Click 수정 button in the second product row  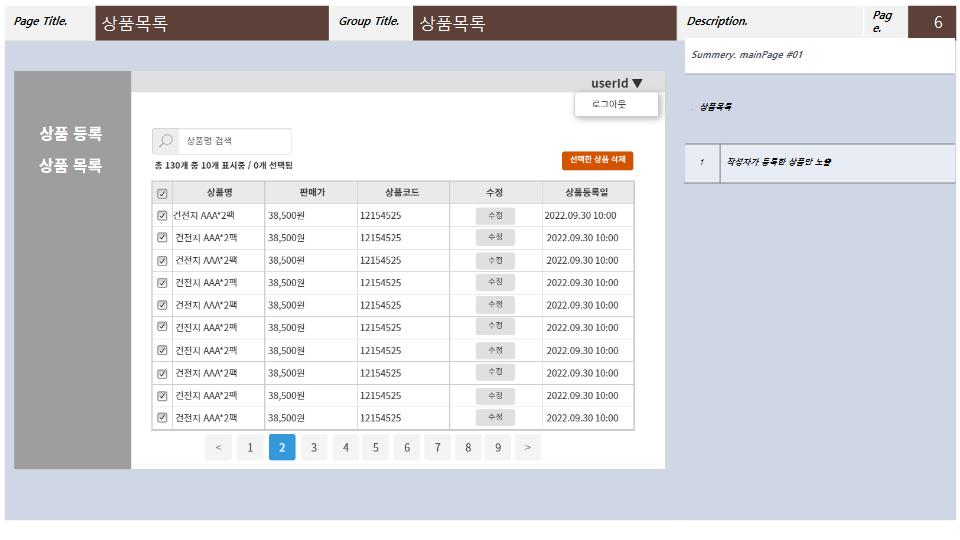click(495, 237)
